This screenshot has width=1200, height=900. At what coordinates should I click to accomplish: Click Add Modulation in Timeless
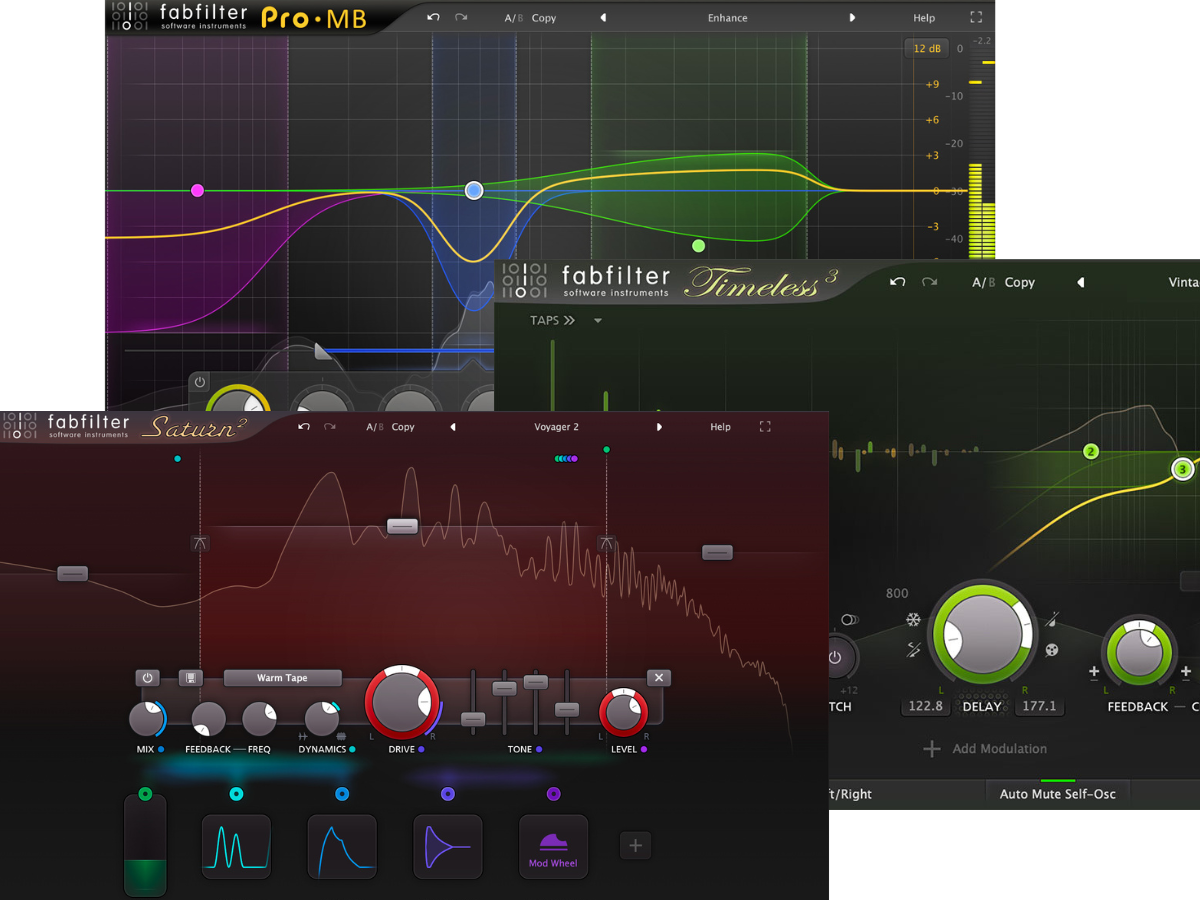(x=985, y=748)
